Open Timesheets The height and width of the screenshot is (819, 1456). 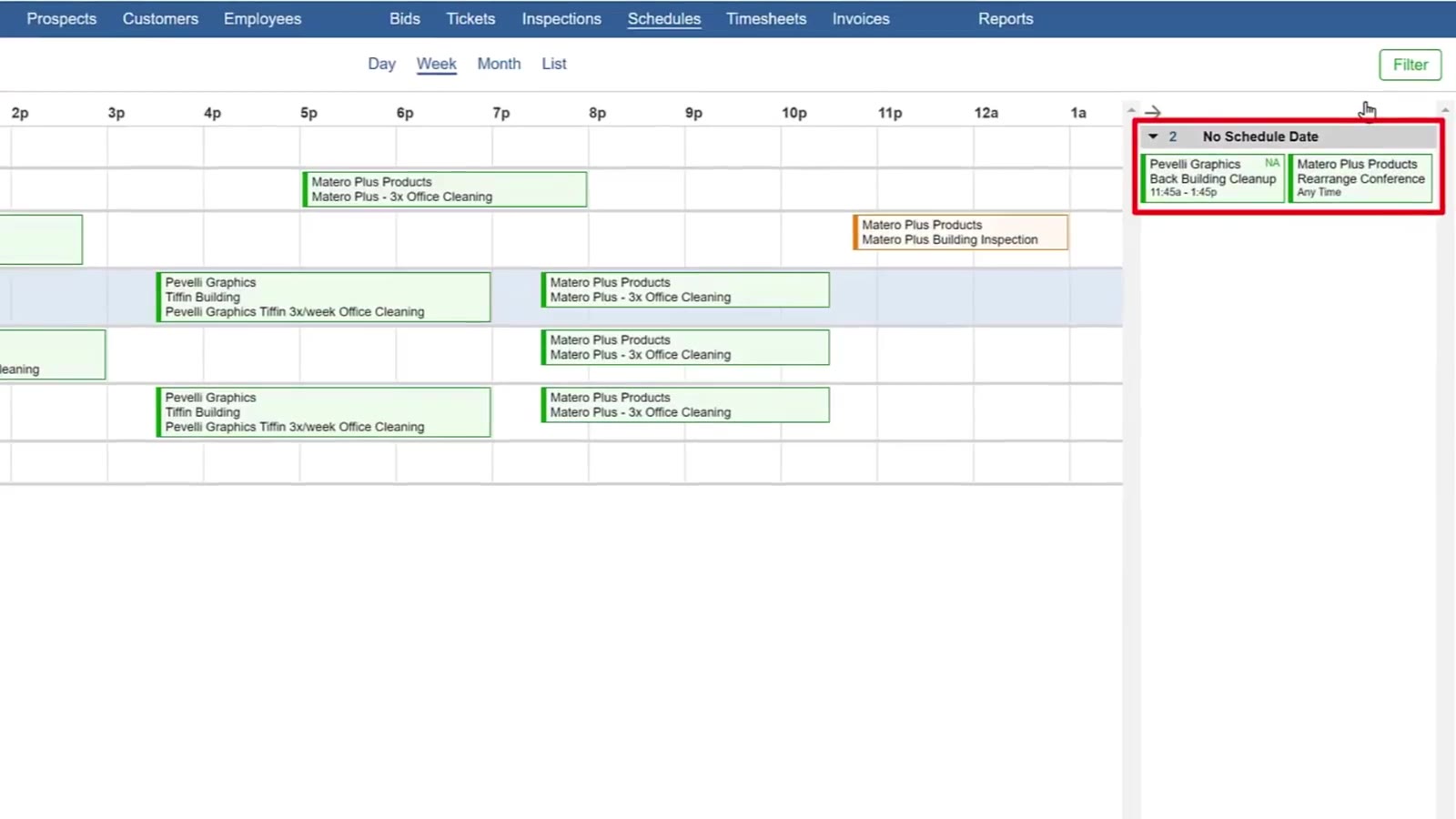click(766, 18)
